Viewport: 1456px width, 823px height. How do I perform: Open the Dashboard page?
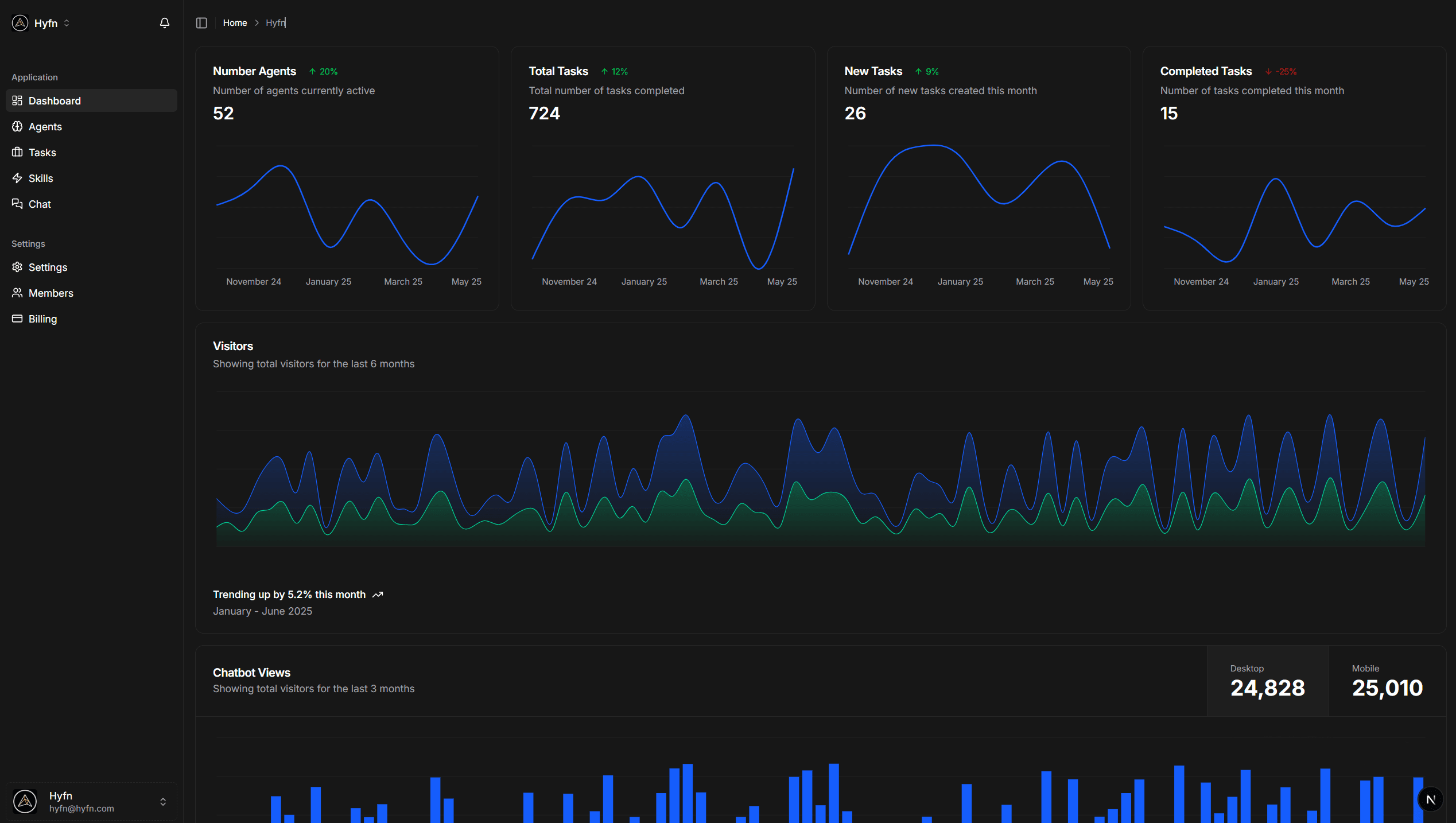(91, 100)
